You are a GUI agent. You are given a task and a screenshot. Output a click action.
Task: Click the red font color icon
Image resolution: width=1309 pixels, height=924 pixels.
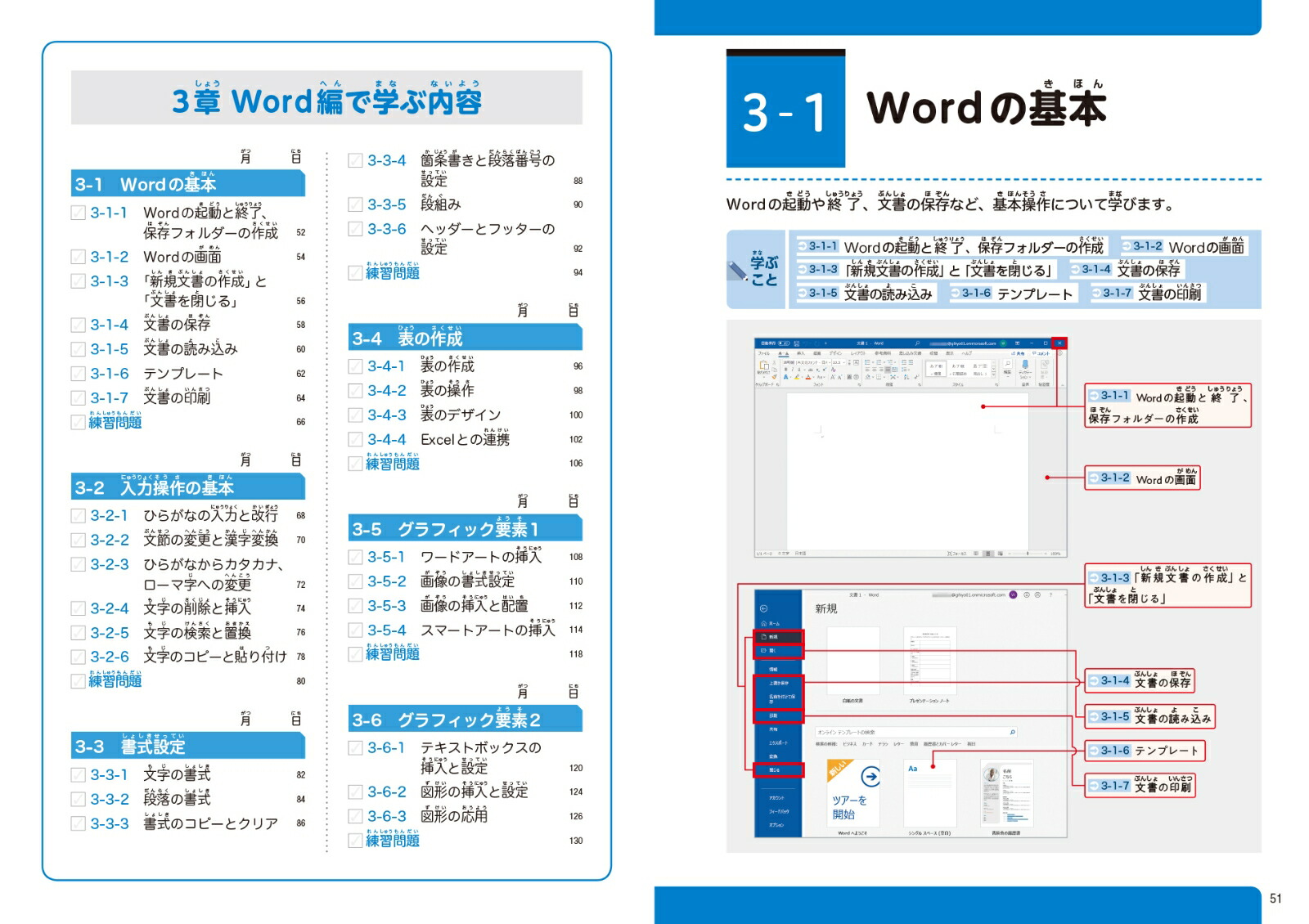(x=808, y=377)
